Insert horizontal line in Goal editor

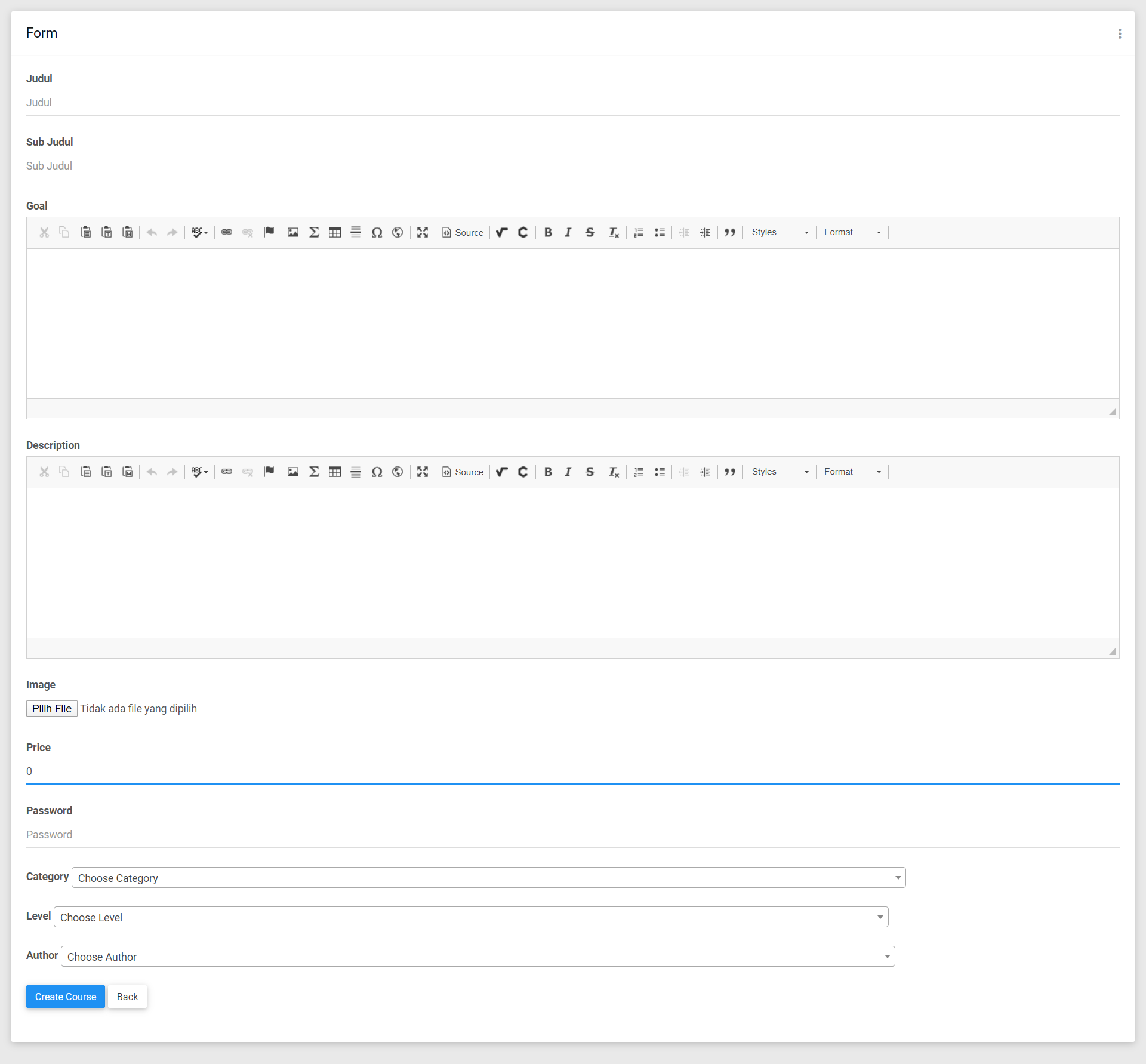pos(356,232)
